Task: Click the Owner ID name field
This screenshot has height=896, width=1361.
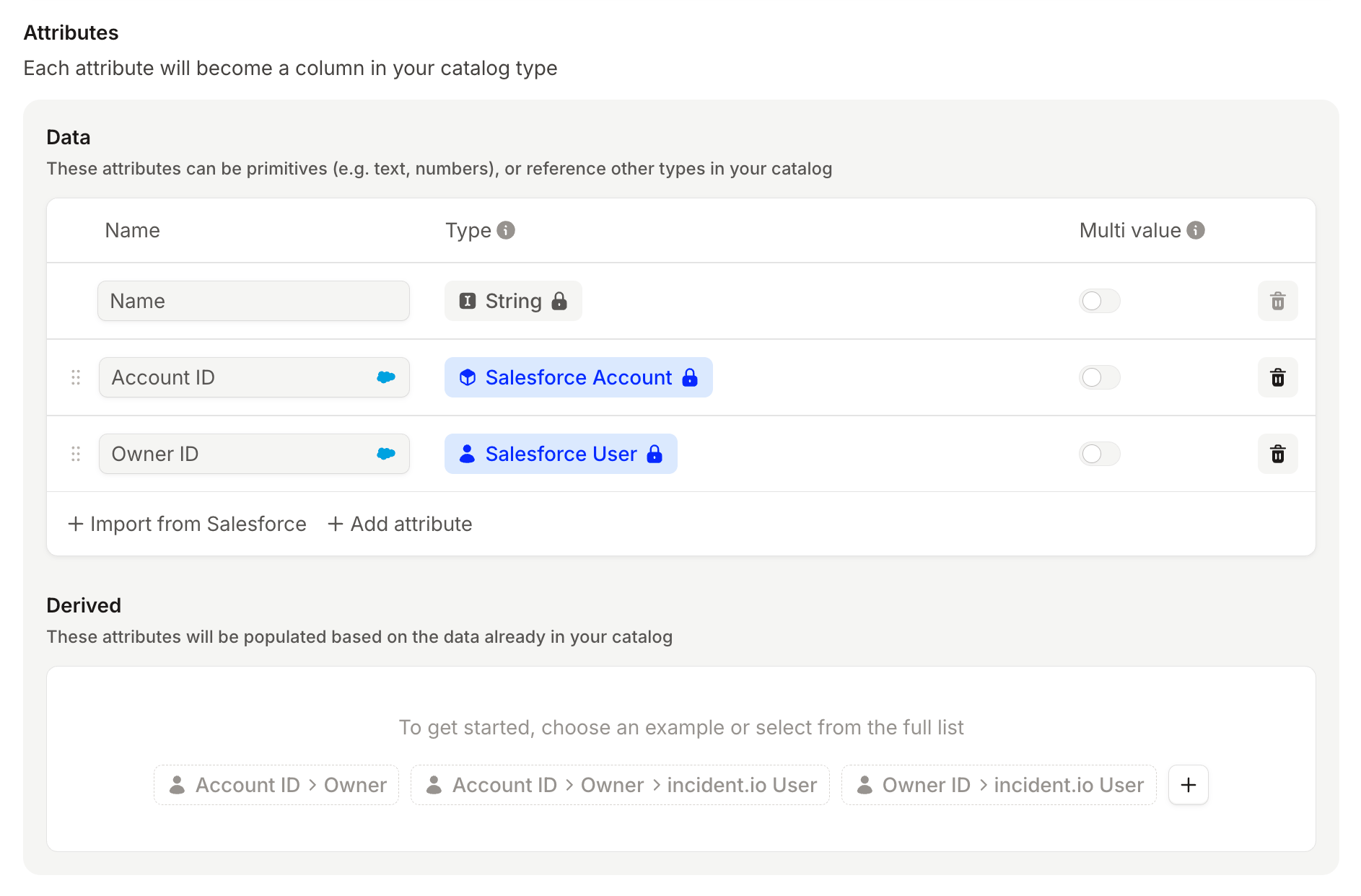Action: tap(254, 454)
